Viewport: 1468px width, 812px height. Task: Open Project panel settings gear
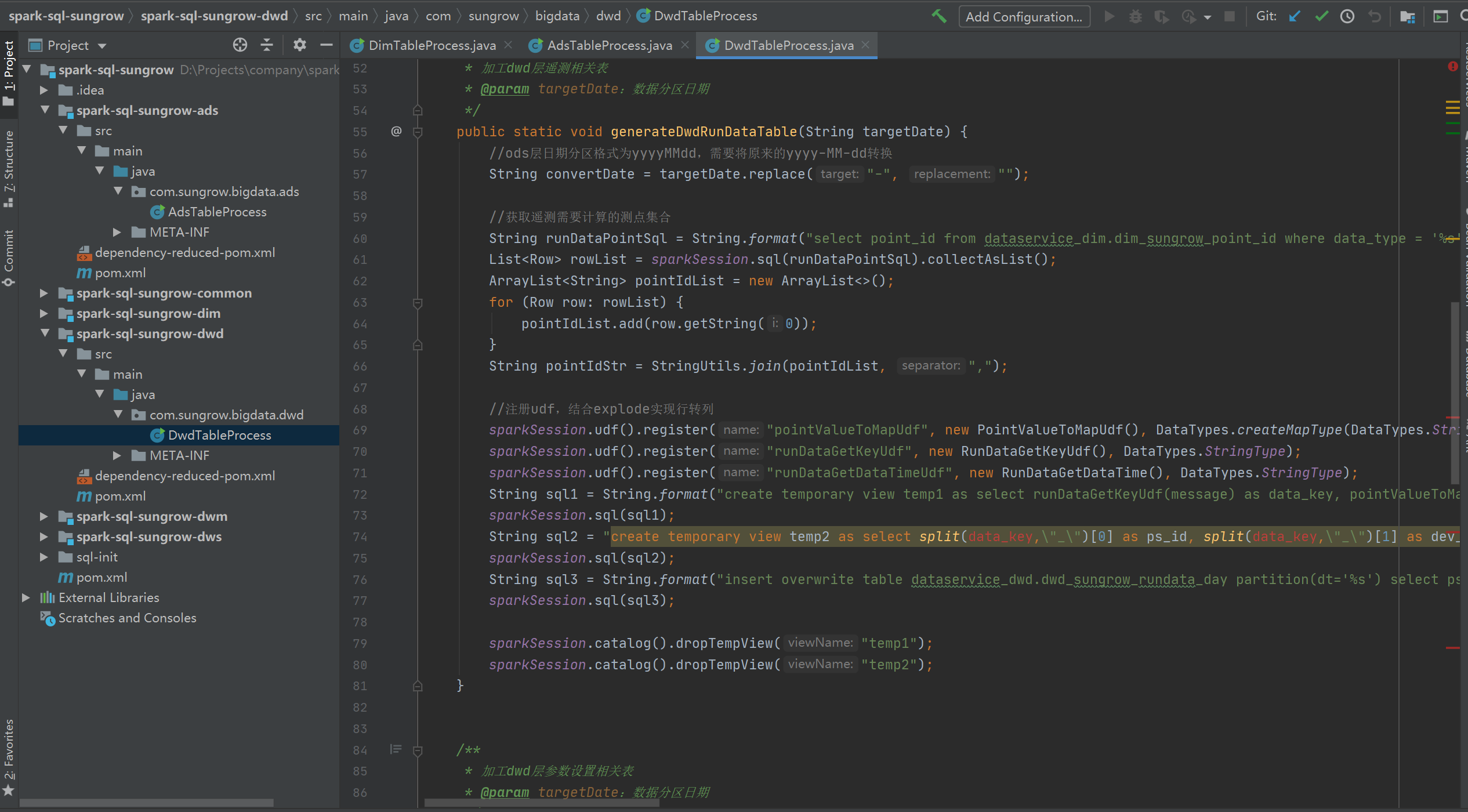pyautogui.click(x=299, y=45)
